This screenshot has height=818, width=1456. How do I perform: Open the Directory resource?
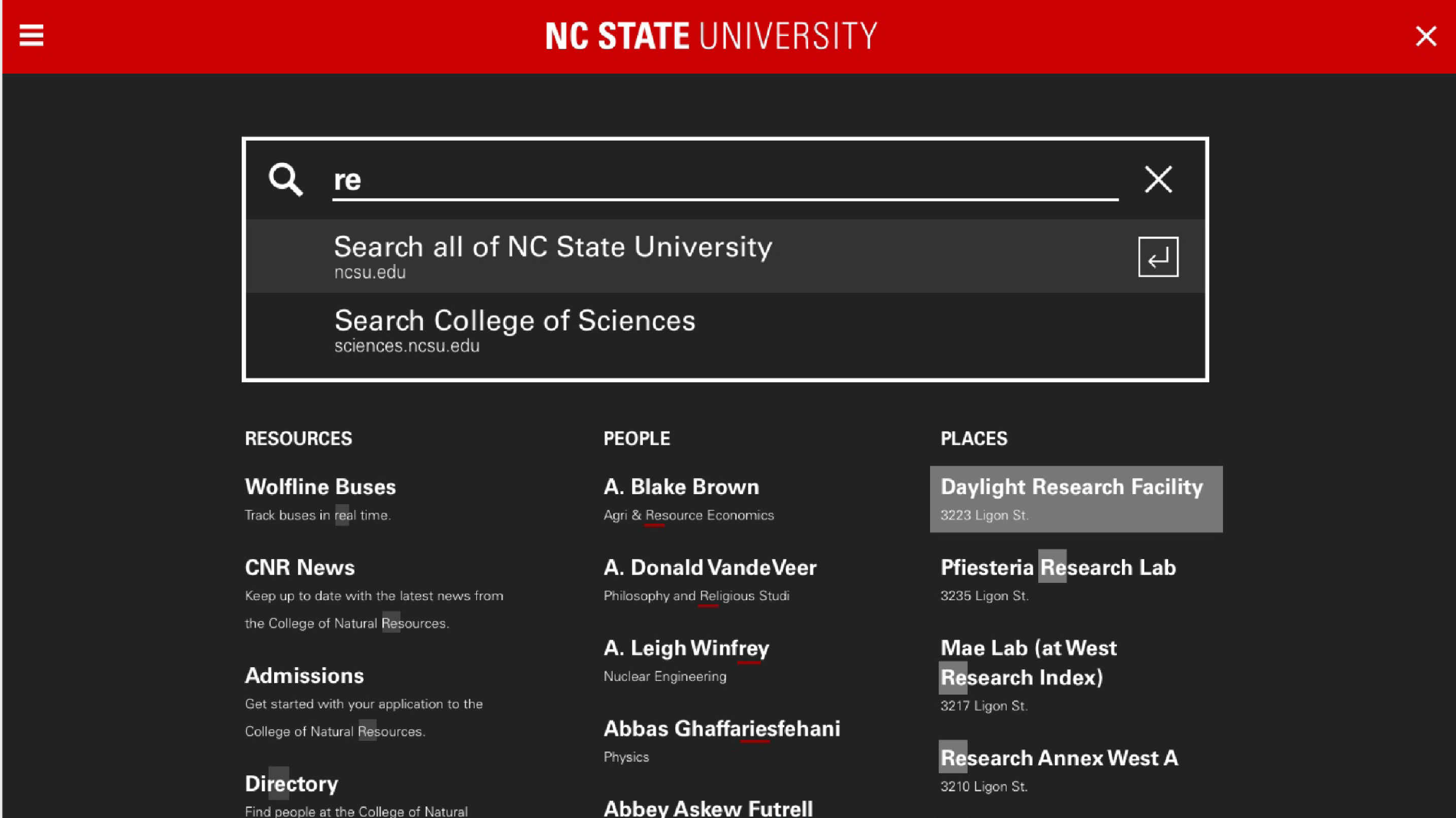pos(291,784)
